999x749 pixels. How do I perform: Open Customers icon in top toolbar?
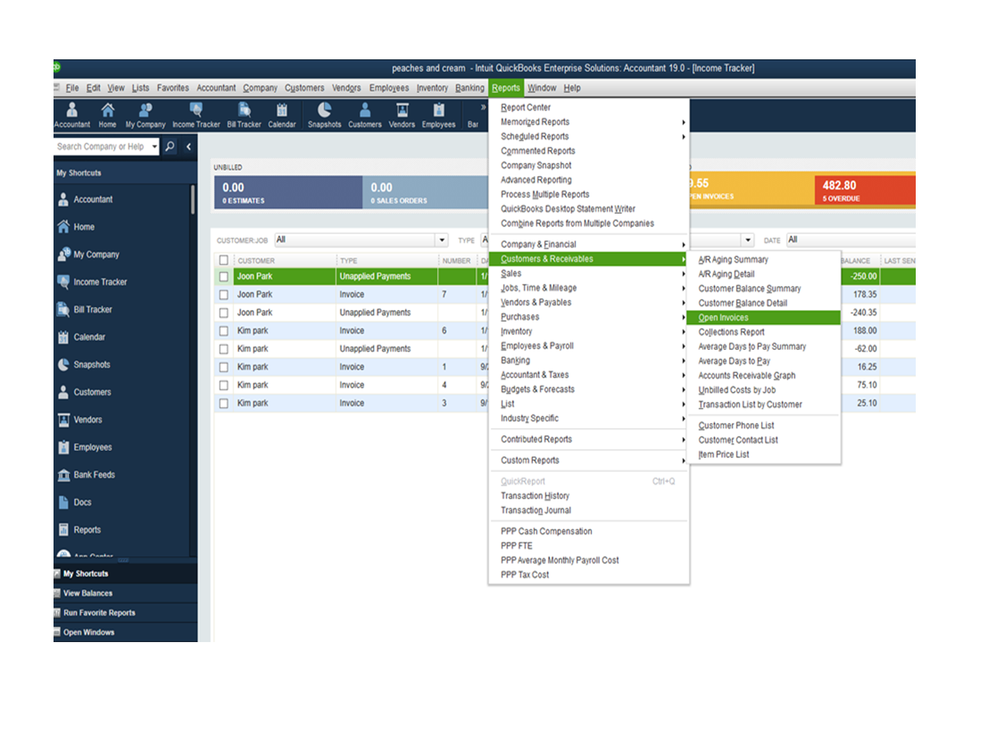pos(364,115)
